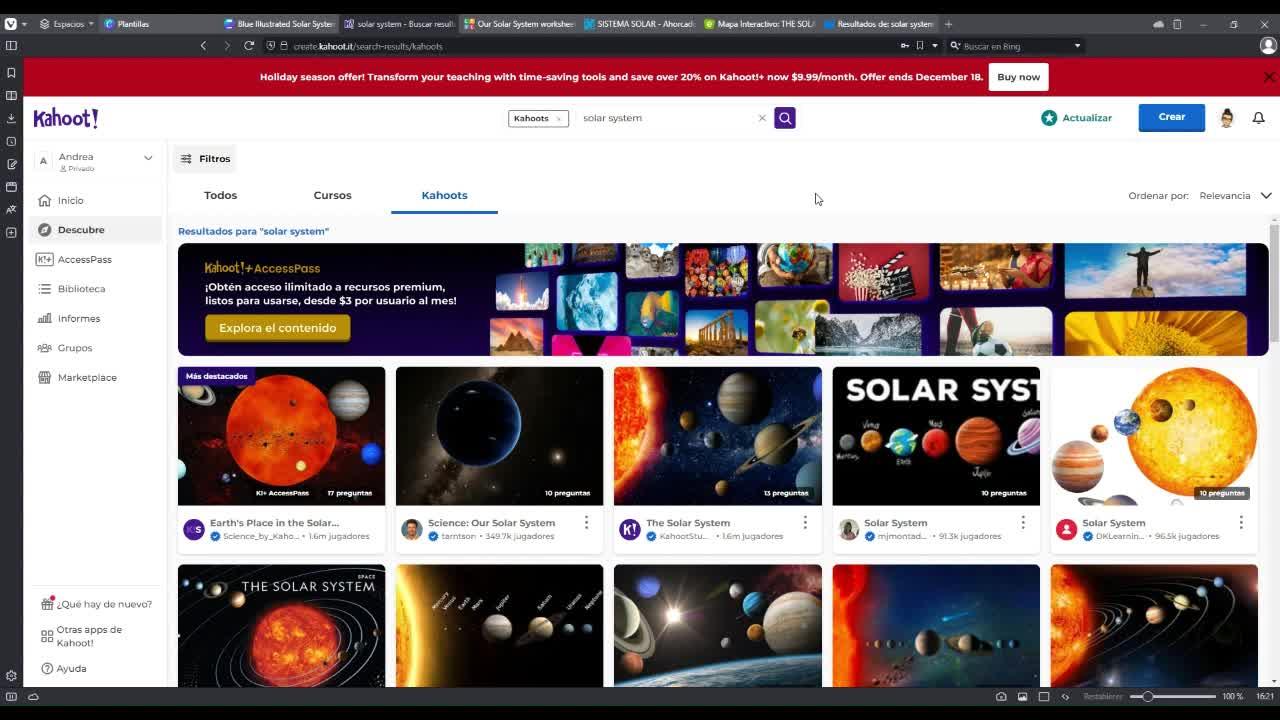Switch to the Our Solar System worksheet tab
The width and height of the screenshot is (1280, 720).
[519, 24]
